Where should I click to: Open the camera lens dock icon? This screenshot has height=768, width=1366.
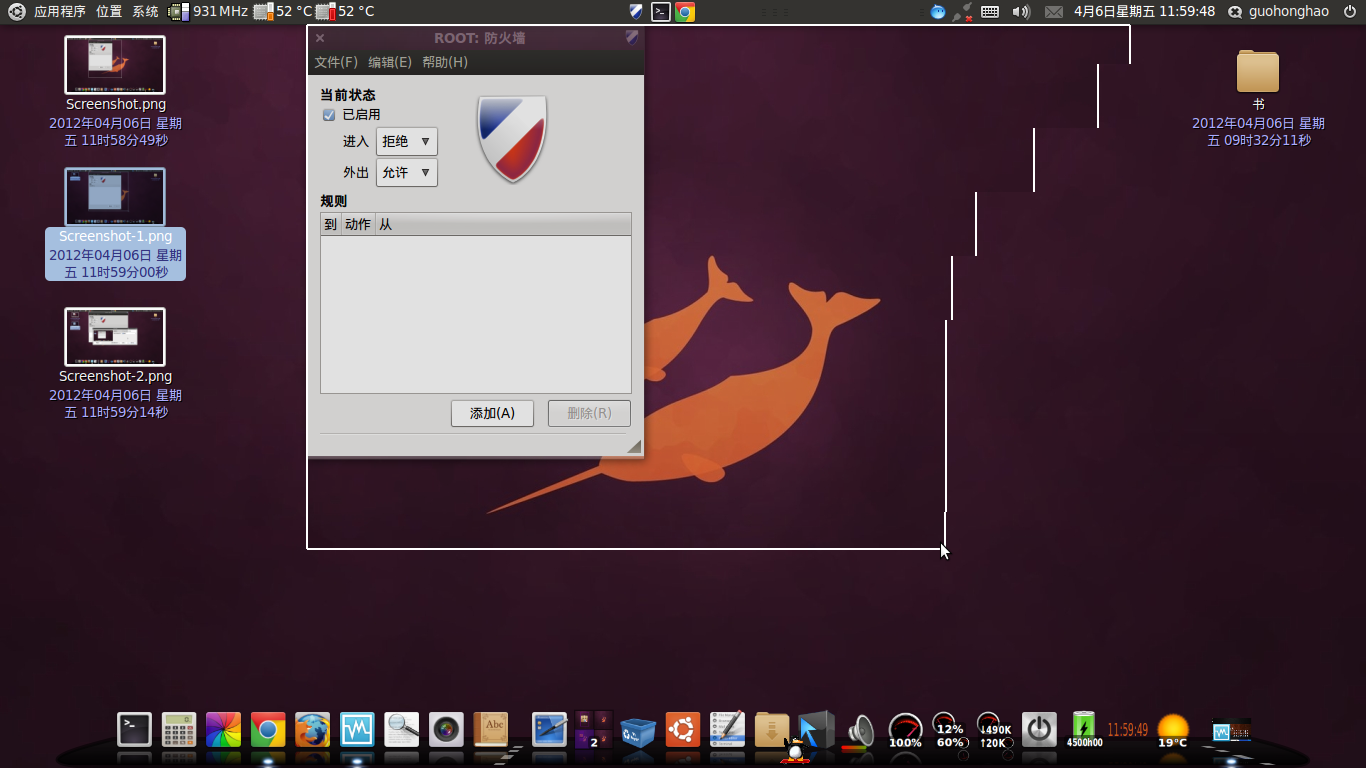click(446, 729)
